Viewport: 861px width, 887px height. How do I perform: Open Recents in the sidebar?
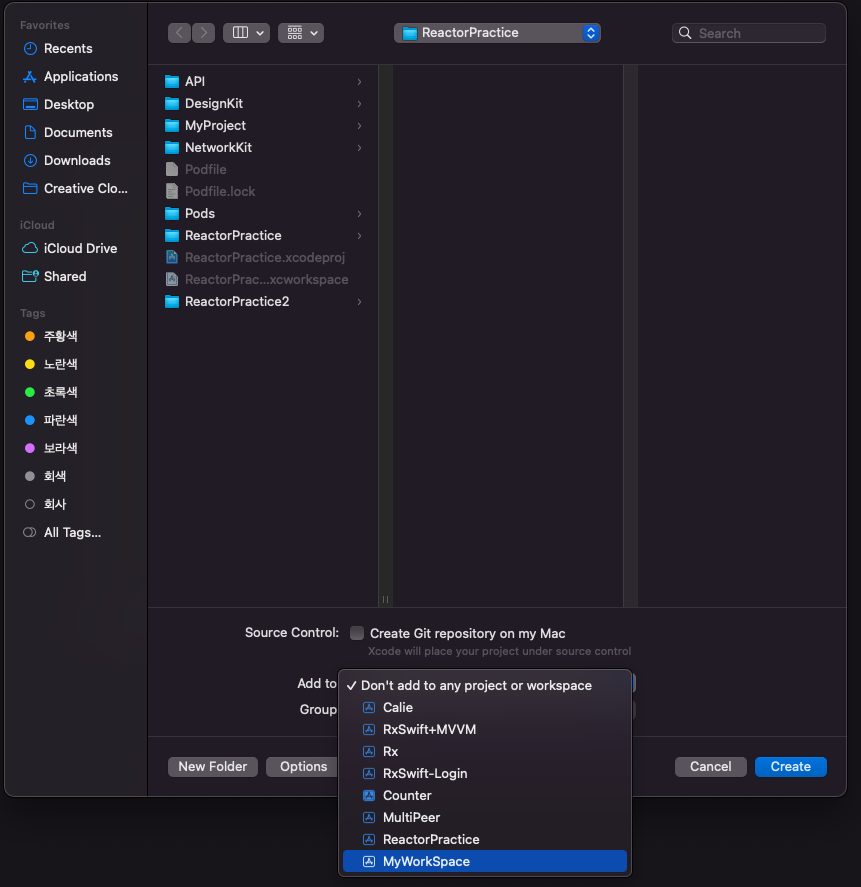(68, 49)
